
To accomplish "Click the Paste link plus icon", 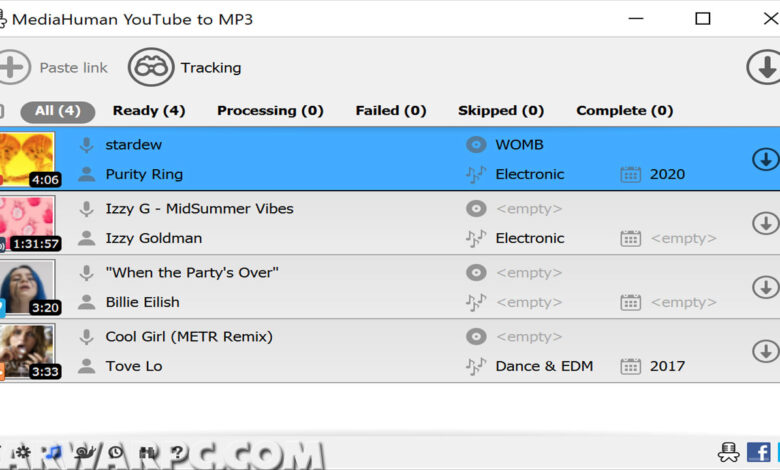I will click(x=13, y=67).
